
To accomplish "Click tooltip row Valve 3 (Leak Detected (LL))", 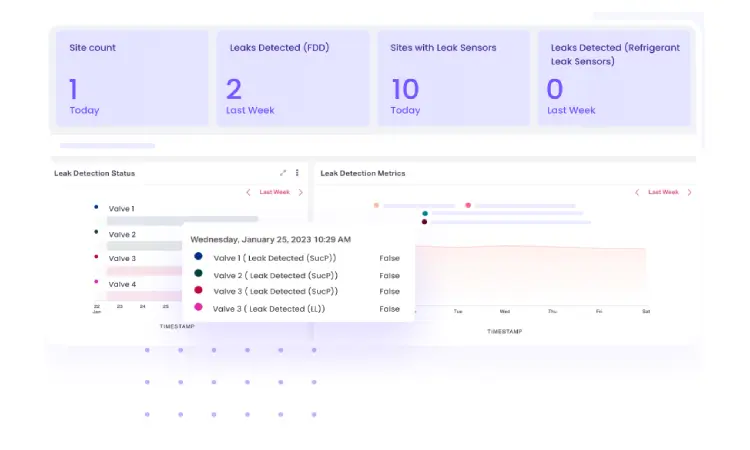I will pyautogui.click(x=297, y=308).
